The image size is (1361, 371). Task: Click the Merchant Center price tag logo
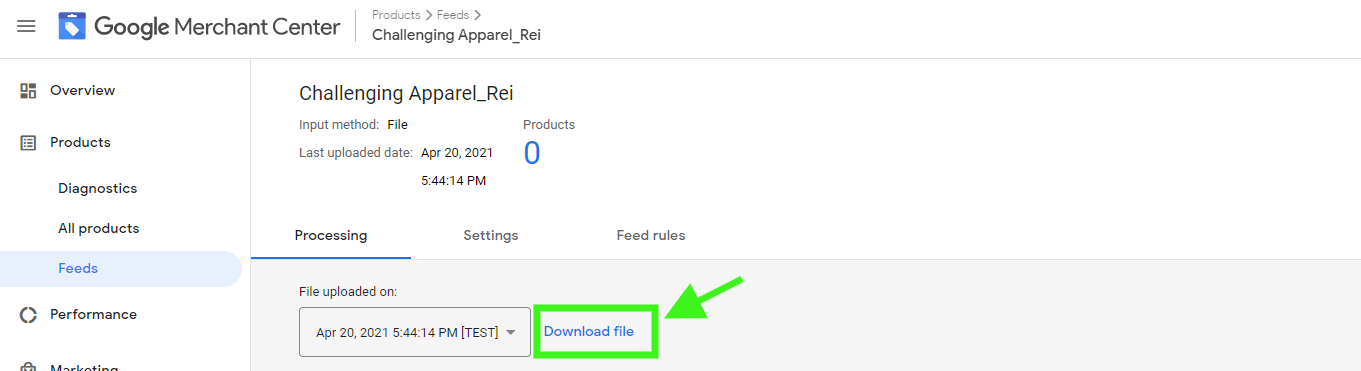pos(72,26)
